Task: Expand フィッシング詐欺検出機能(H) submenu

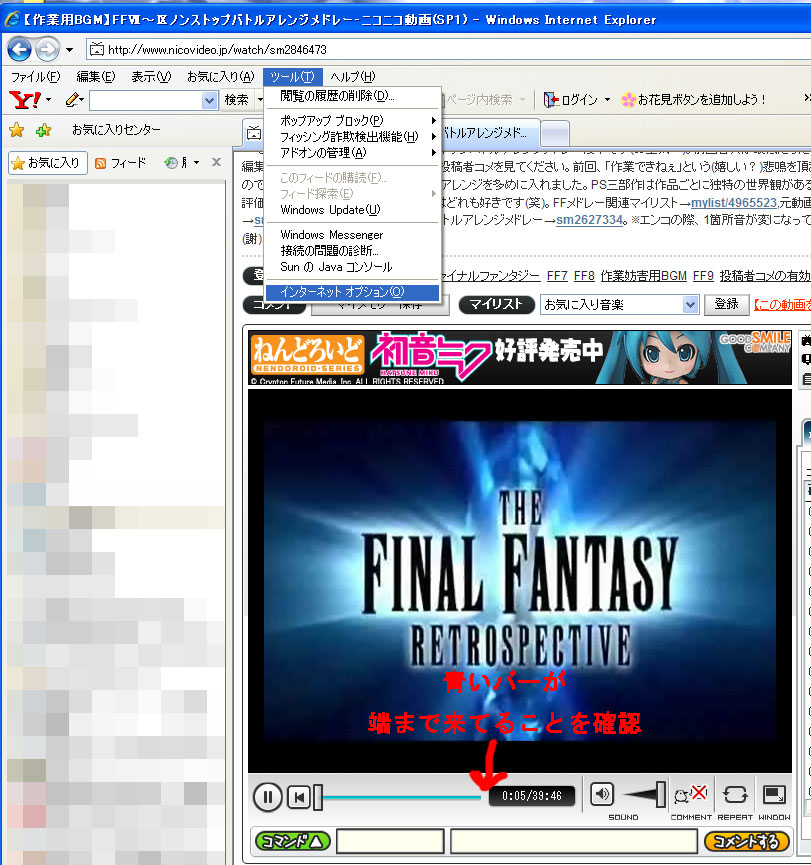Action: [352, 136]
